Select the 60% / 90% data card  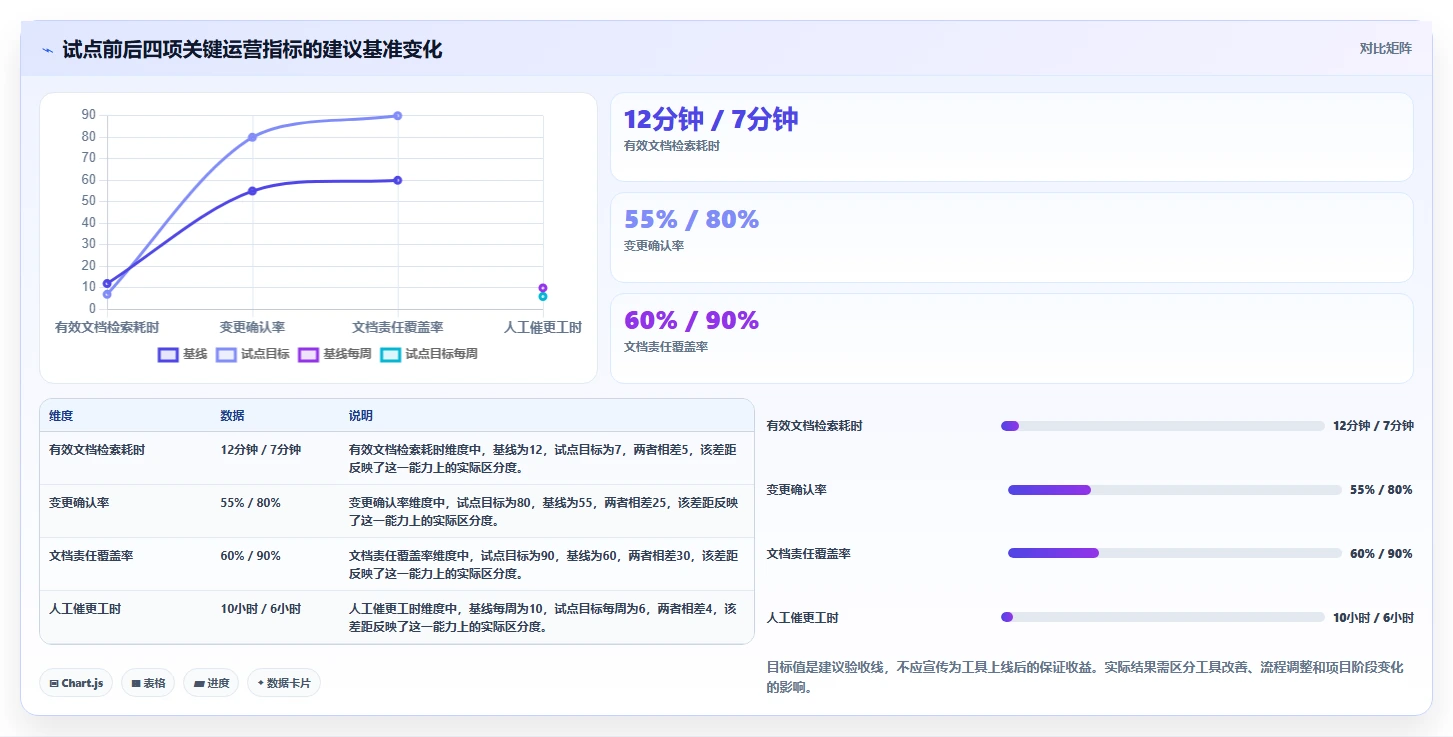[x=1011, y=338]
